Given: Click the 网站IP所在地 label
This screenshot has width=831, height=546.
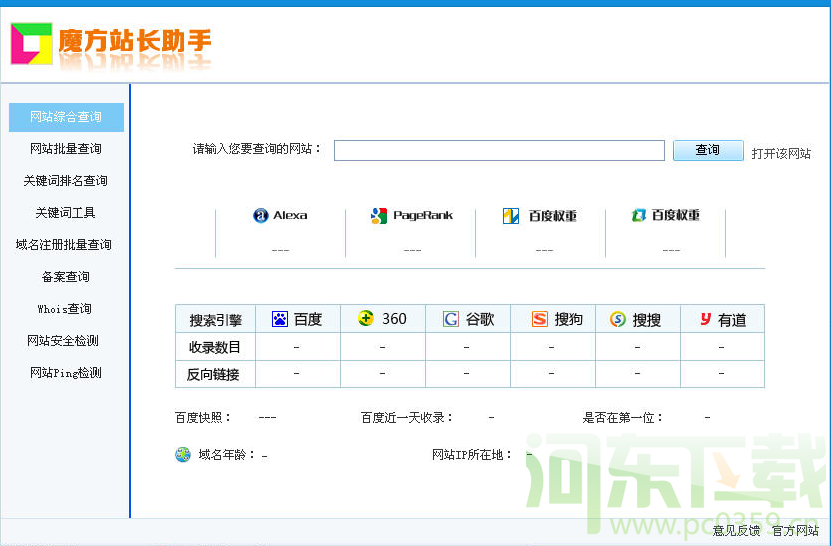Looking at the screenshot, I should click(472, 455).
